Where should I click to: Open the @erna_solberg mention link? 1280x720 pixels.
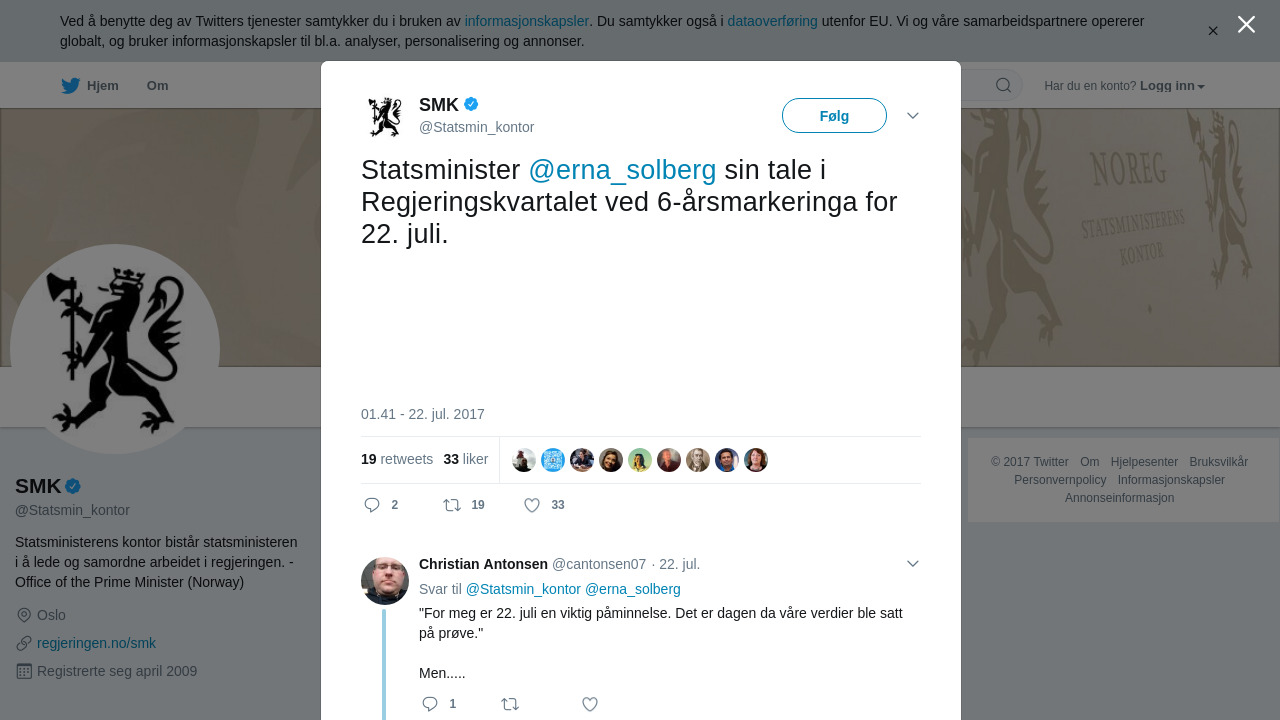pyautogui.click(x=622, y=170)
